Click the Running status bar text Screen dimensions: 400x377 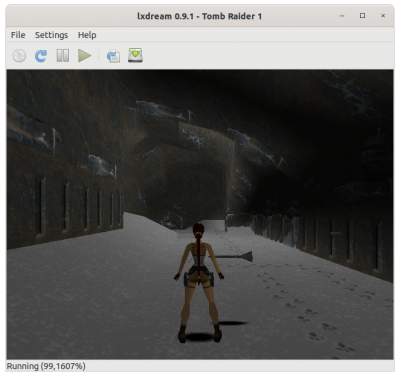pyautogui.click(x=46, y=366)
